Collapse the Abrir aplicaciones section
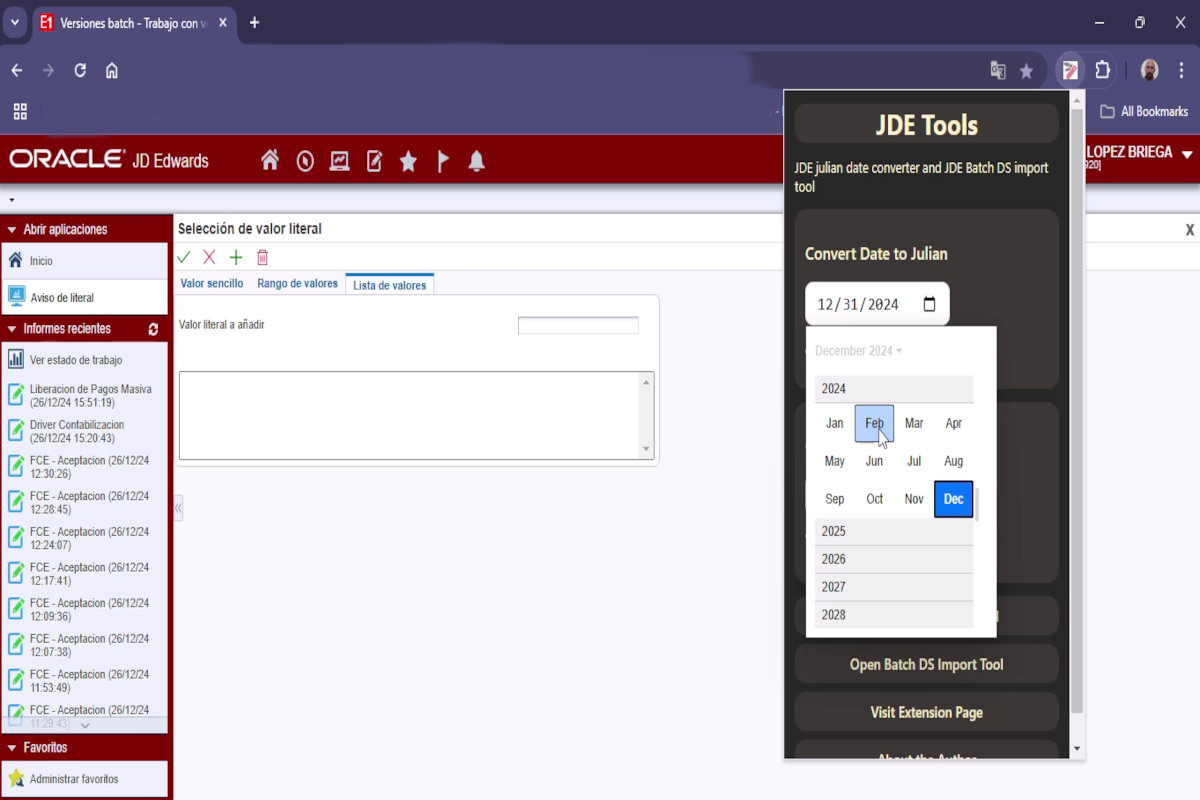 (10, 229)
